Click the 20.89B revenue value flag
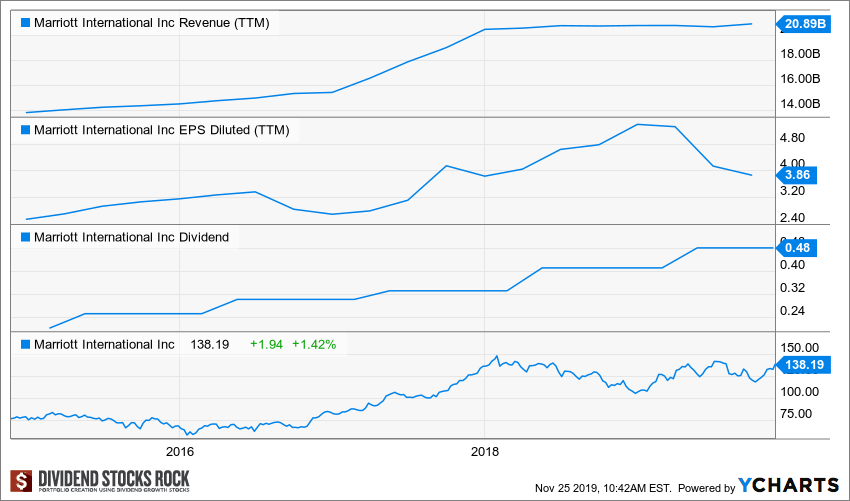This screenshot has height=501, width=850. (x=801, y=23)
